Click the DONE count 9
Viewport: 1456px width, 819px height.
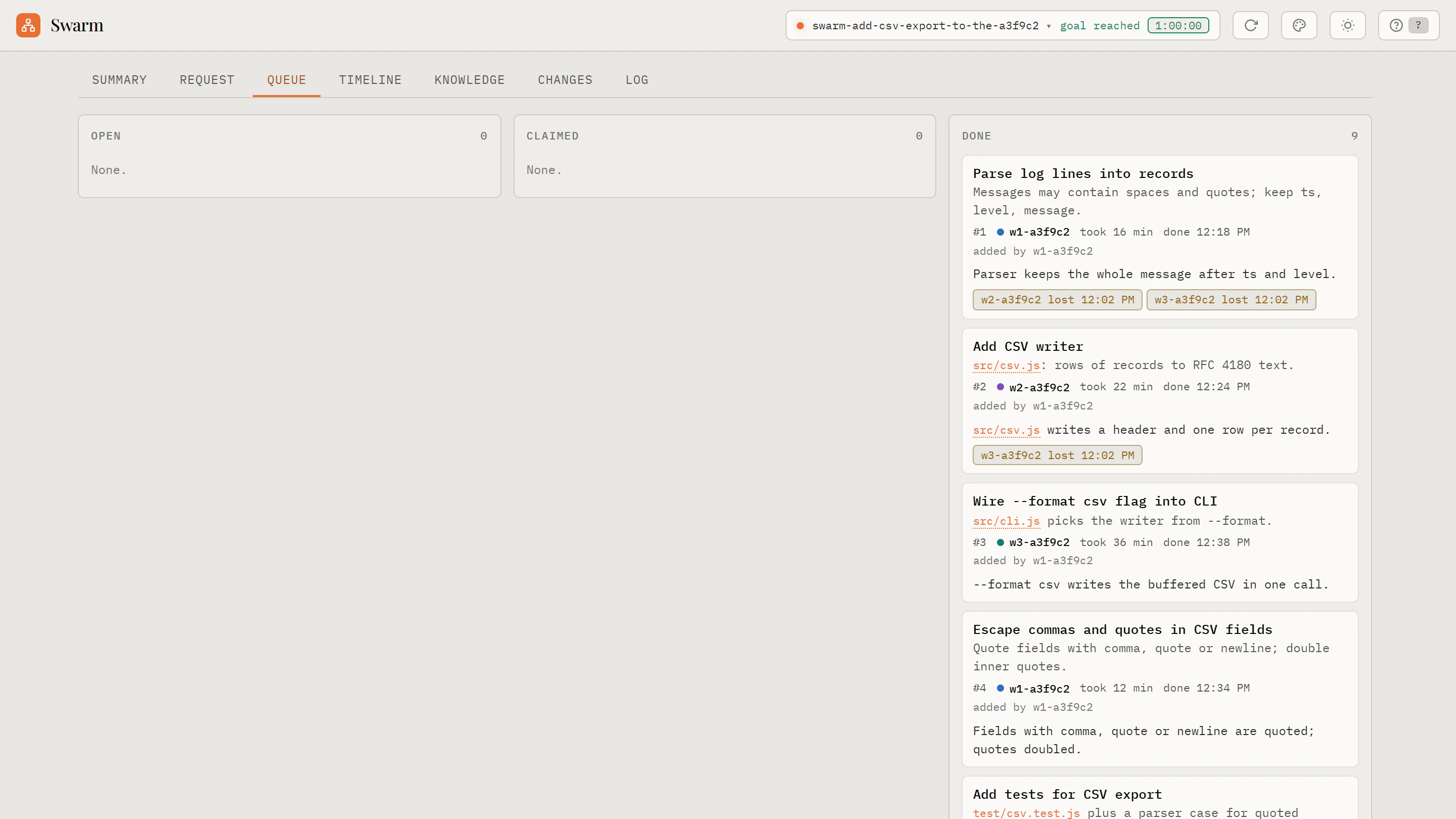click(x=1354, y=135)
